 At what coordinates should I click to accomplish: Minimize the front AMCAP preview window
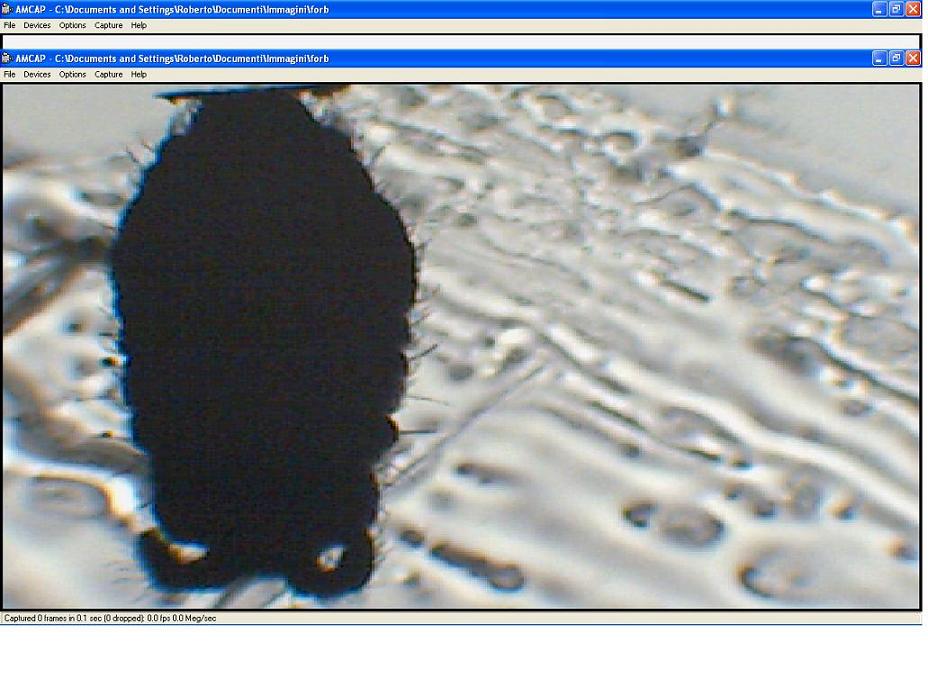point(879,58)
